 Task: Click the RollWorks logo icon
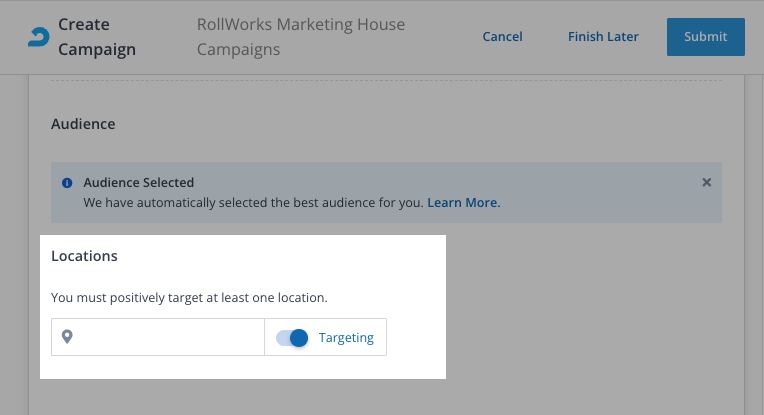[37, 37]
